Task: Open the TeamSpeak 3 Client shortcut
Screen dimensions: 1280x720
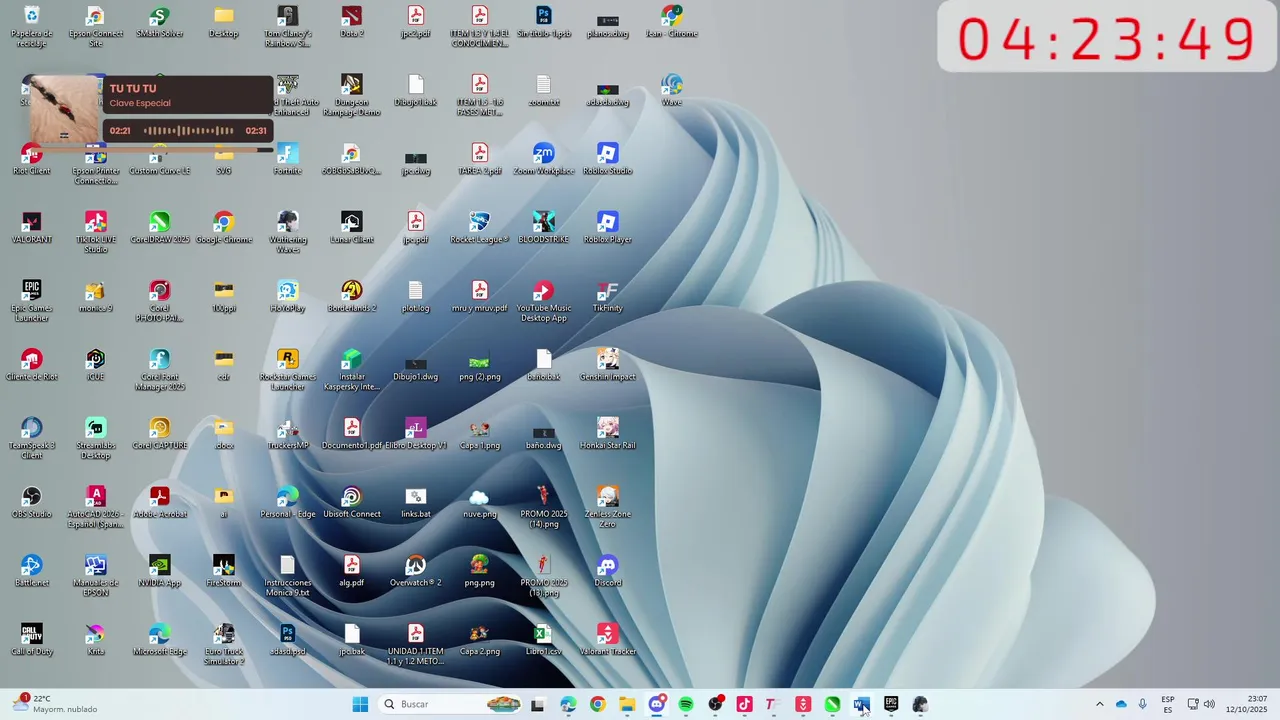Action: click(32, 438)
